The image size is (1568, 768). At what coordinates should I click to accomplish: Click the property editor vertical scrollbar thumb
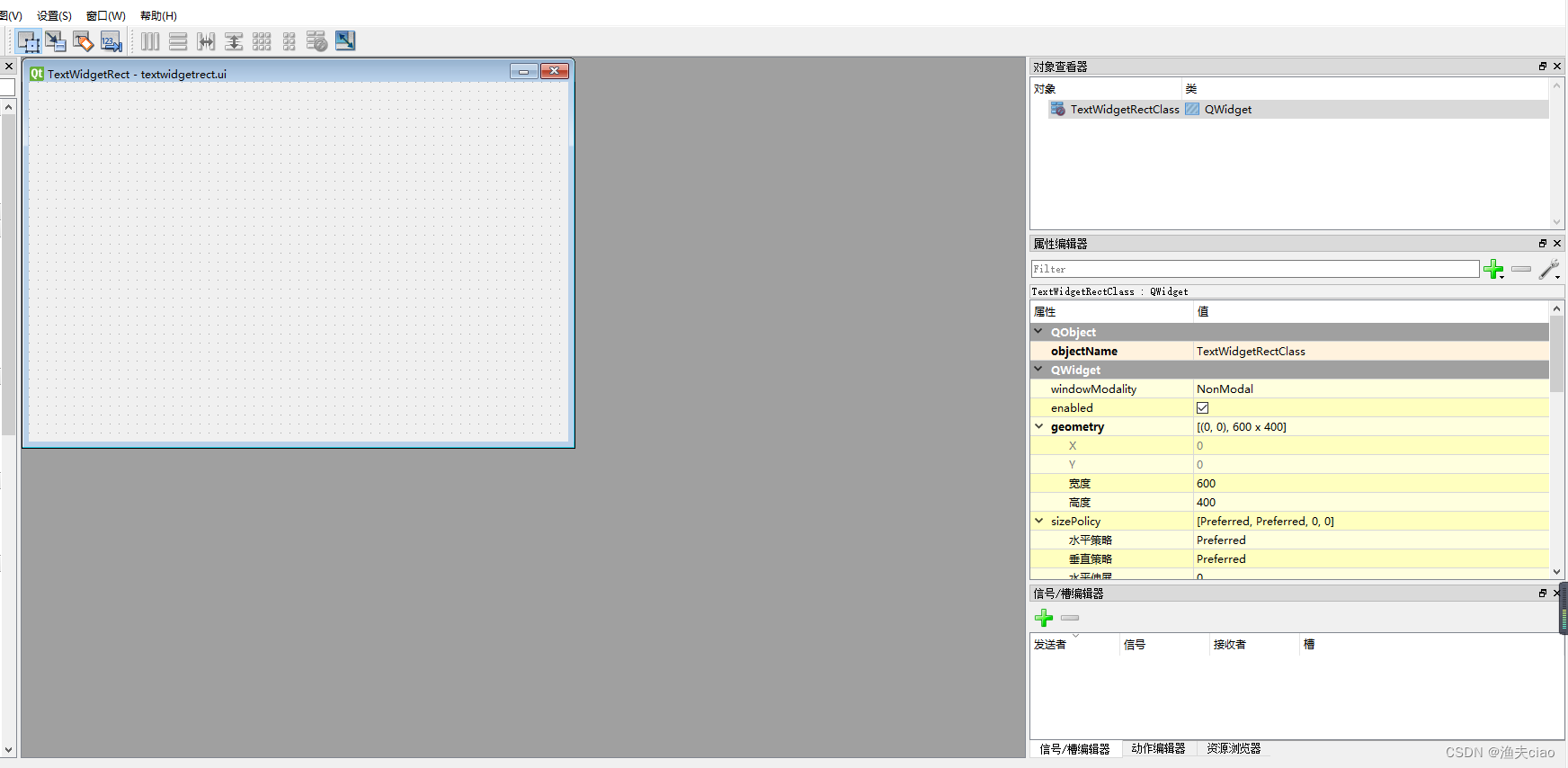[1557, 353]
